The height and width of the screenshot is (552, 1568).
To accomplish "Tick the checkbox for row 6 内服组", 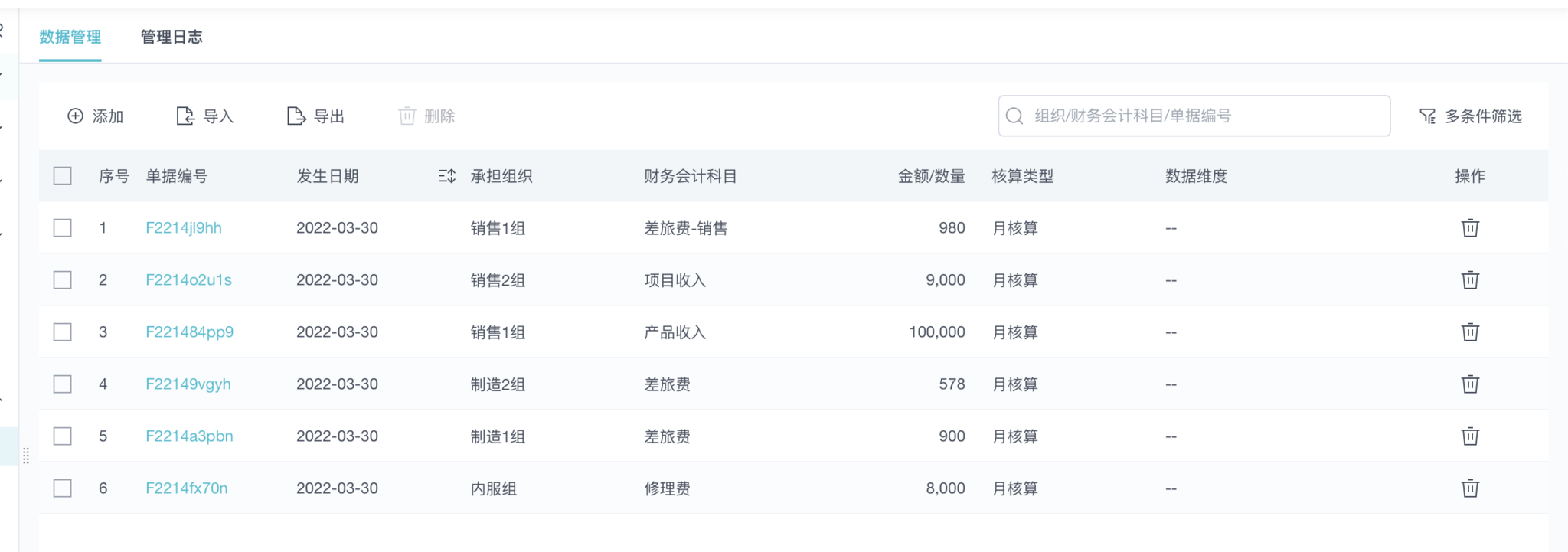I will (63, 488).
